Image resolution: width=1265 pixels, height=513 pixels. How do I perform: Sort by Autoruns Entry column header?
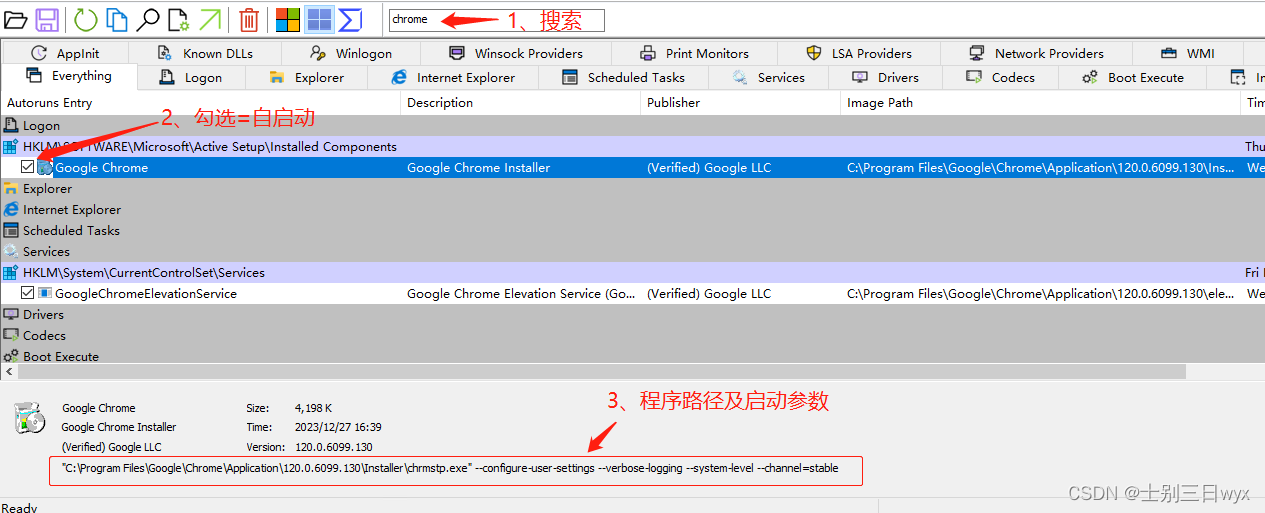coord(200,102)
